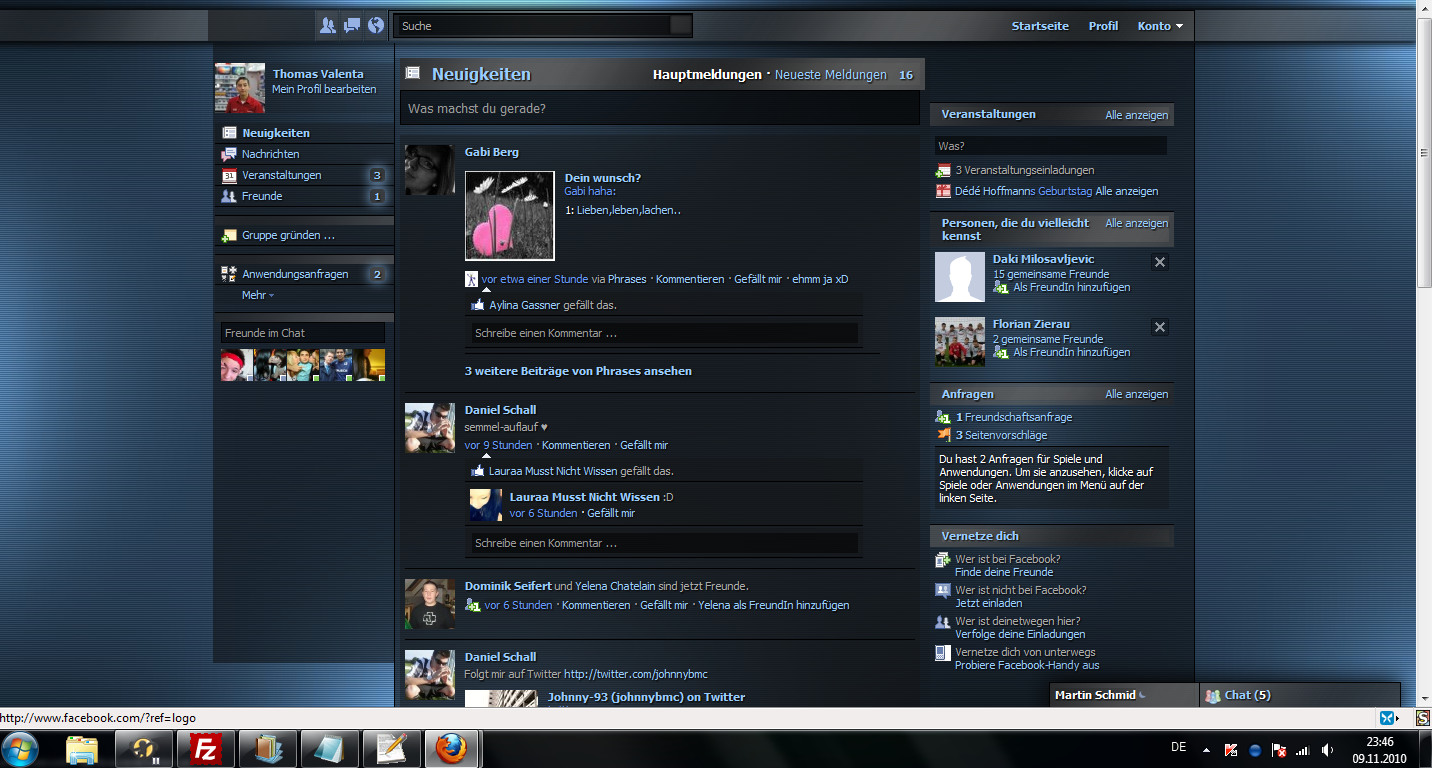Click Thomas Valenta profile picture

[x=240, y=88]
